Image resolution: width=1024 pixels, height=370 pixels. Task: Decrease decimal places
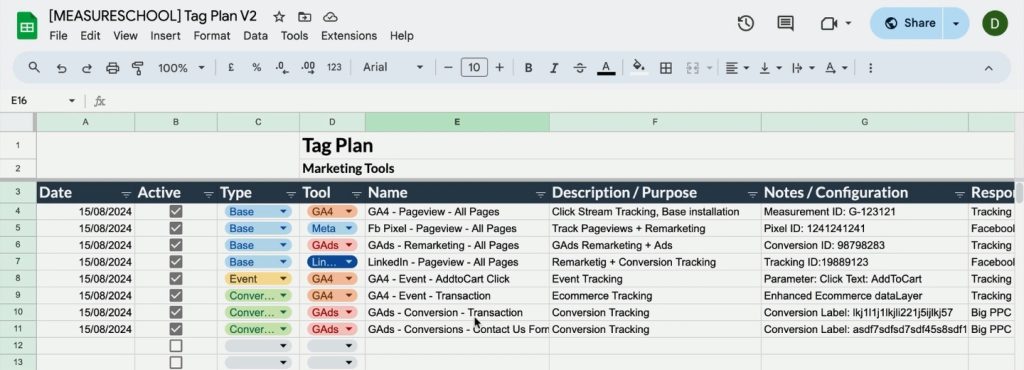tap(281, 67)
